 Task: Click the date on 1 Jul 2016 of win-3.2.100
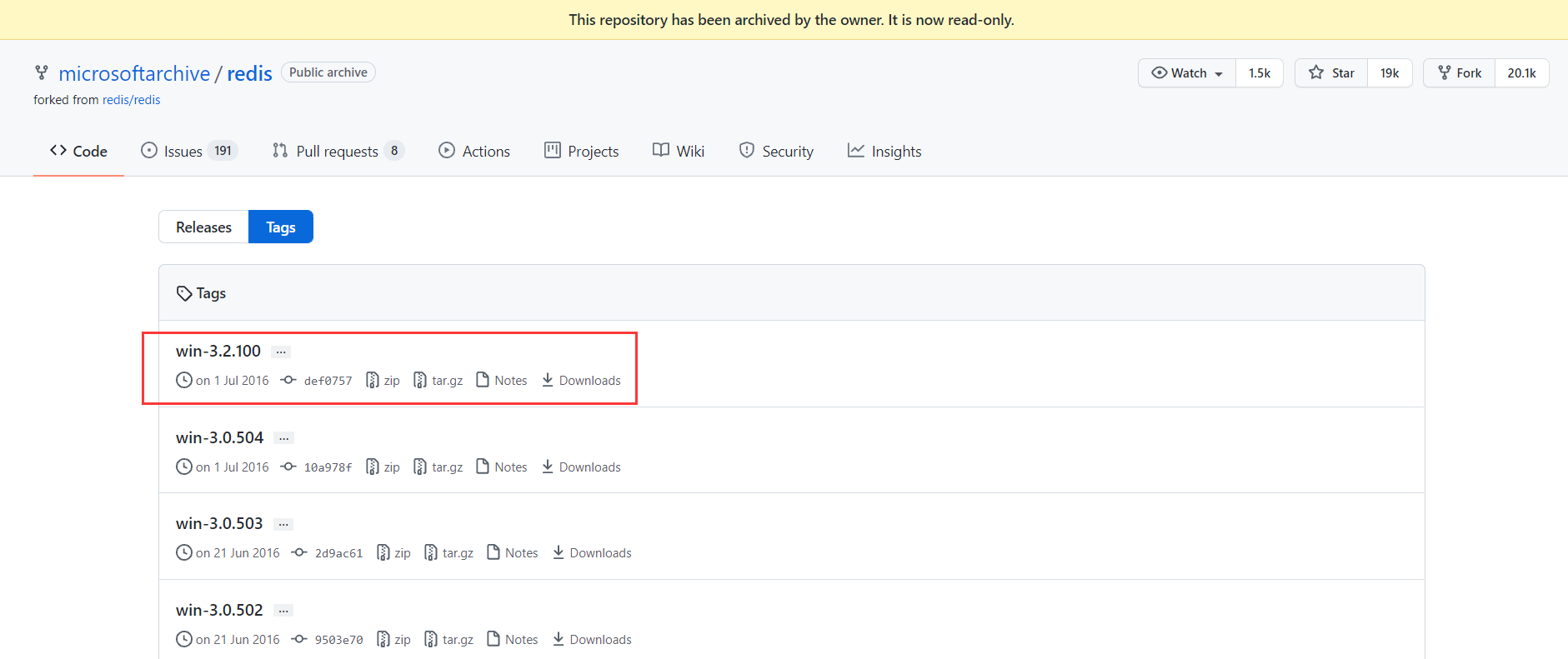tap(233, 381)
